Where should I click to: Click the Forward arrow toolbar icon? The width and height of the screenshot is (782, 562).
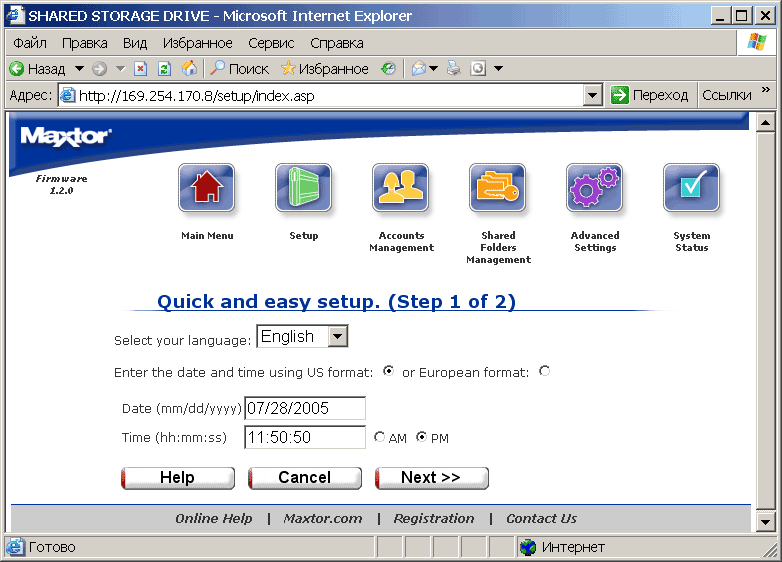100,68
